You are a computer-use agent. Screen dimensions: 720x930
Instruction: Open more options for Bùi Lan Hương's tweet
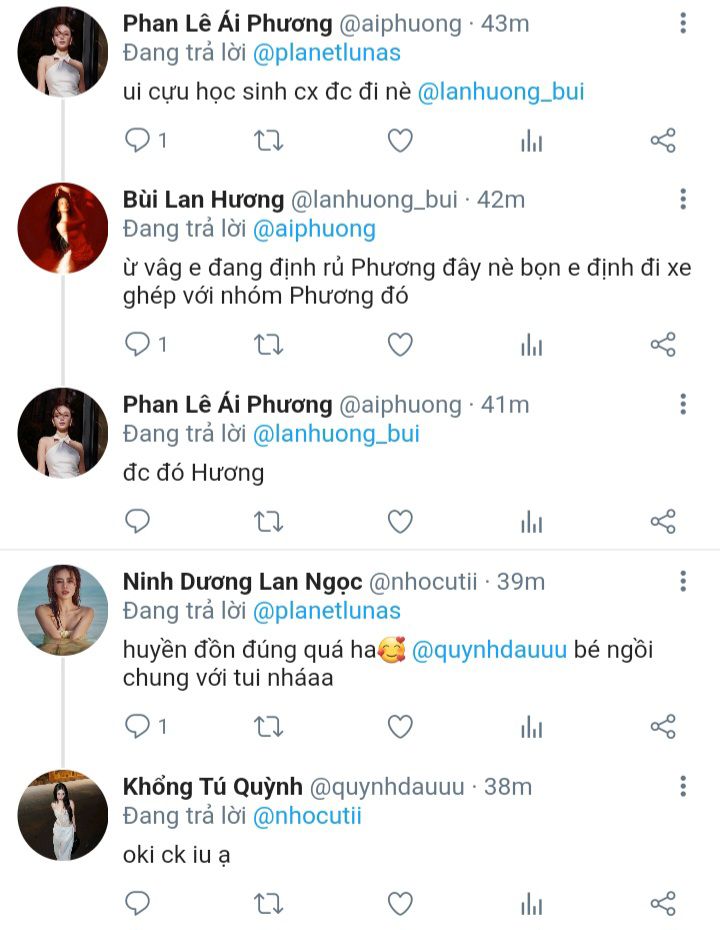683,199
